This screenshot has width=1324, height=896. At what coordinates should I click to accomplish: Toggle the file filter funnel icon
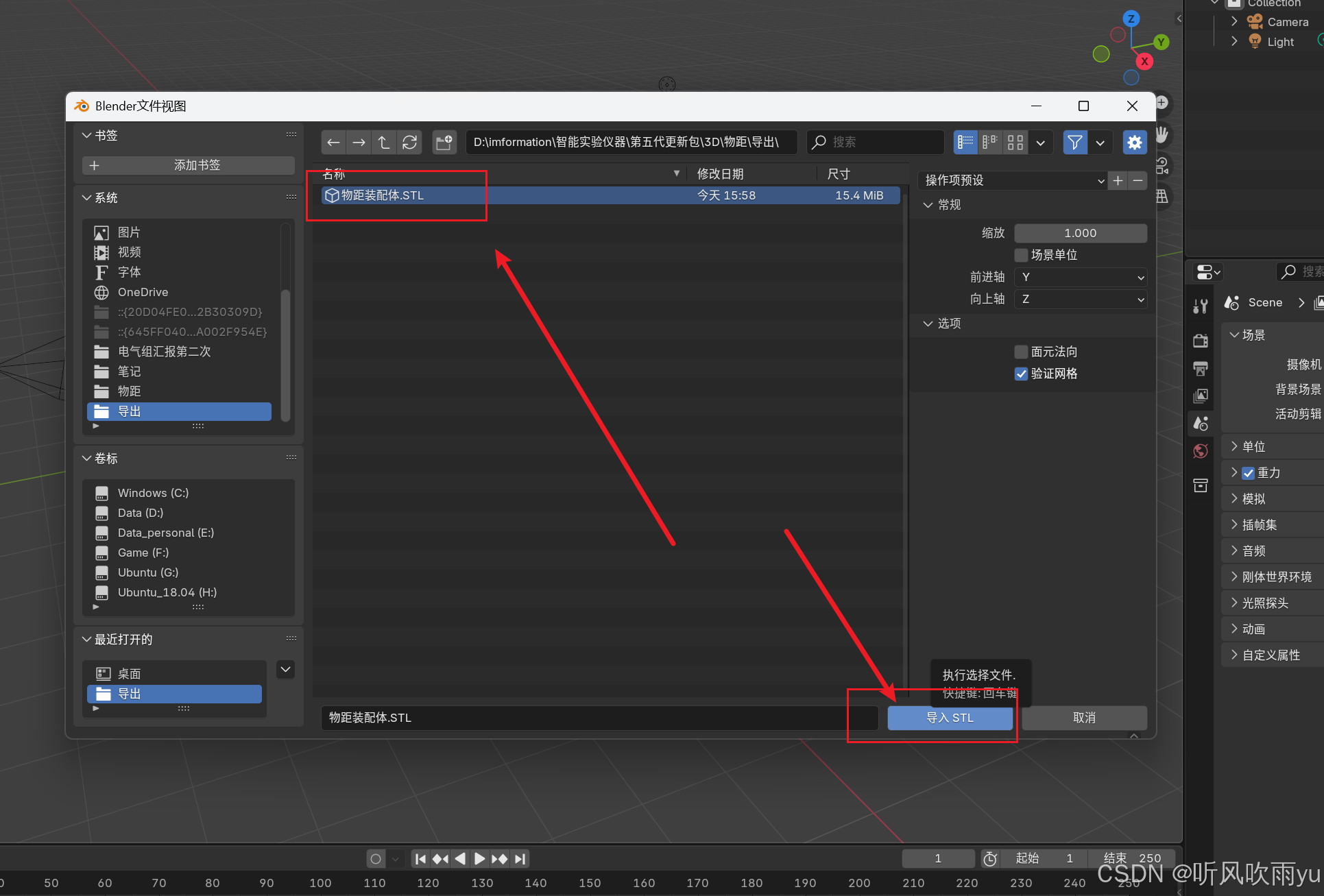pyautogui.click(x=1074, y=142)
